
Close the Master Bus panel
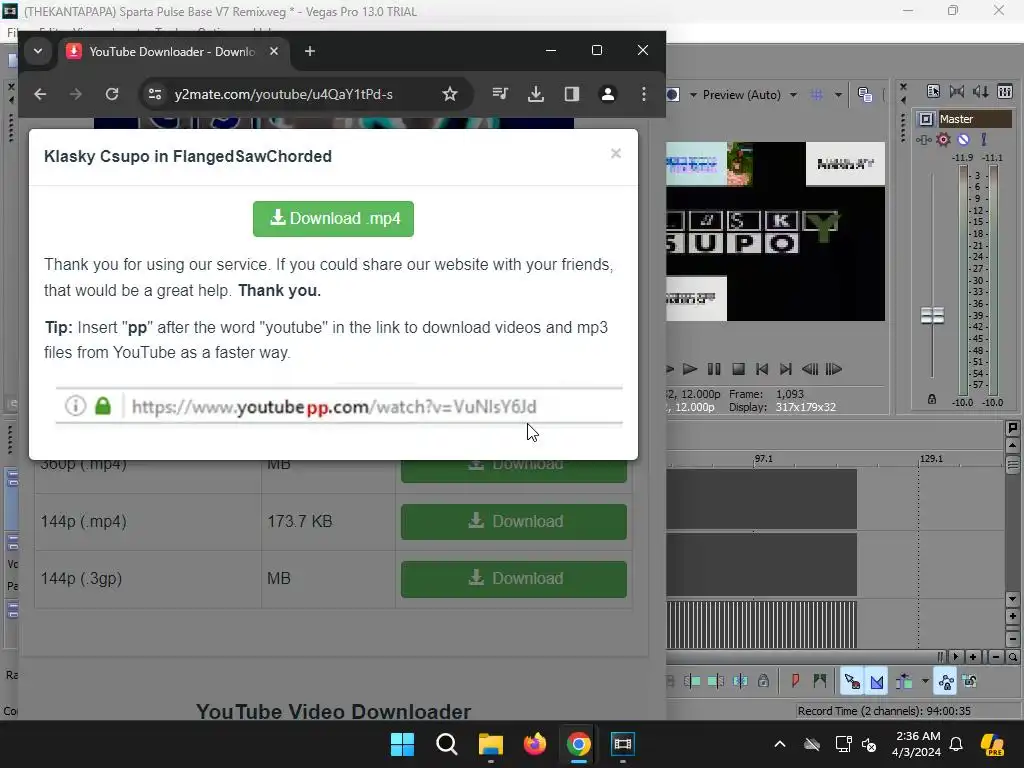pyautogui.click(x=903, y=86)
